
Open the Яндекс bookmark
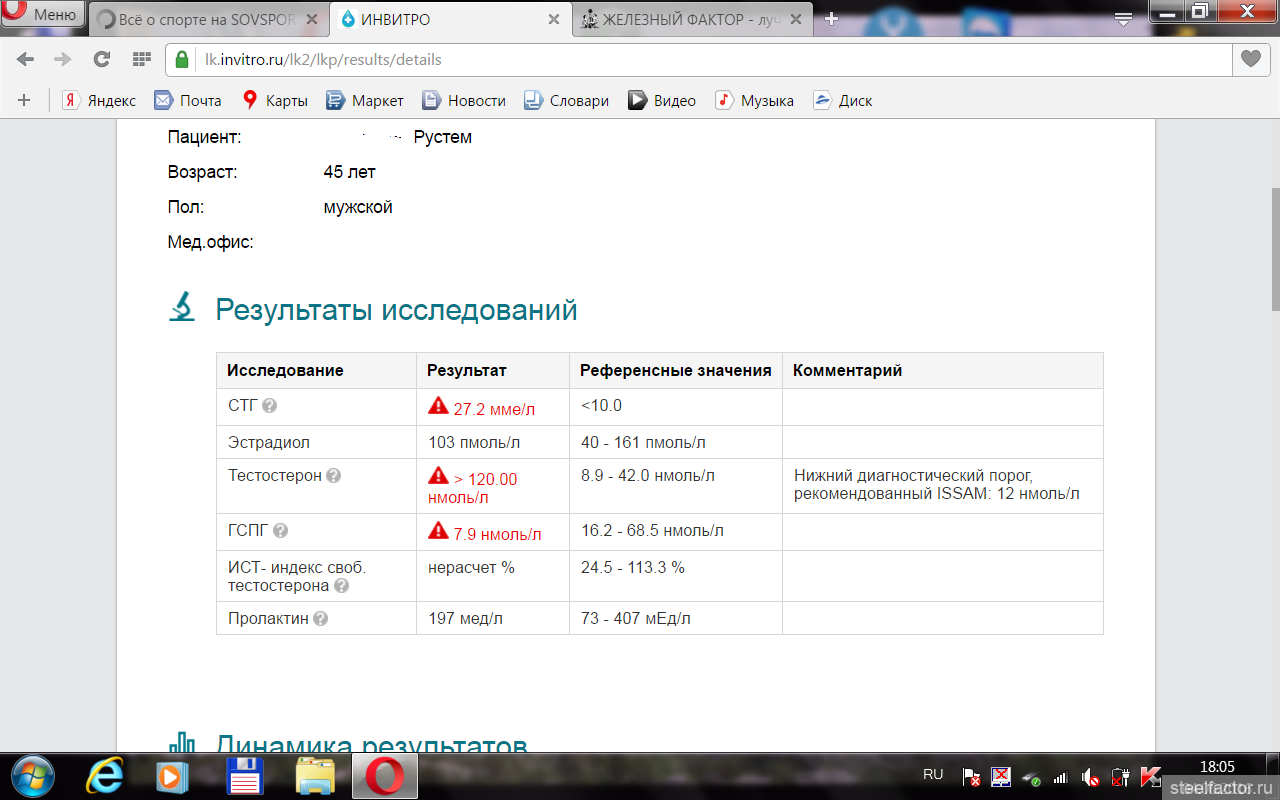click(99, 100)
